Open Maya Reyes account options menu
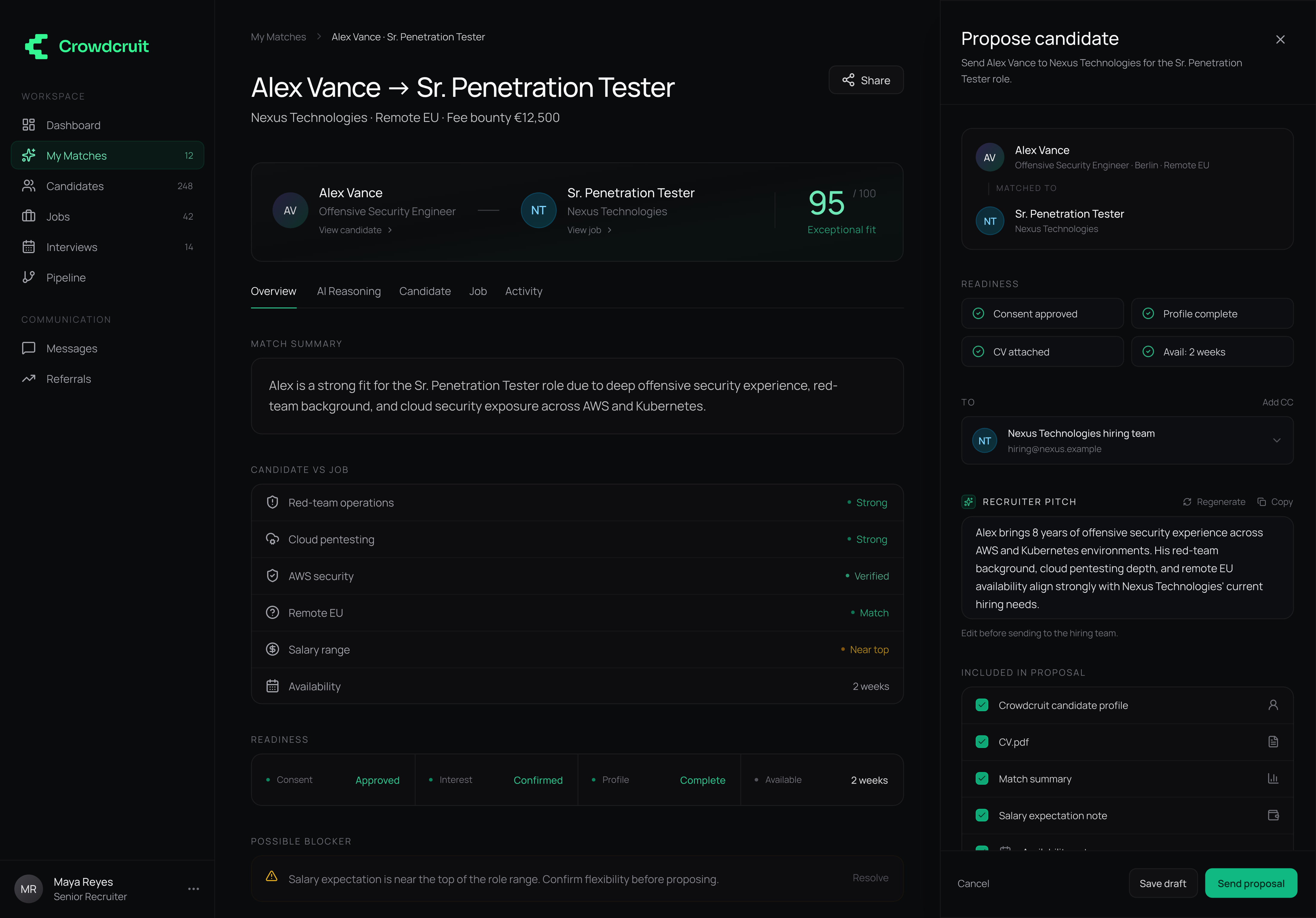The image size is (1316, 918). pyautogui.click(x=194, y=889)
